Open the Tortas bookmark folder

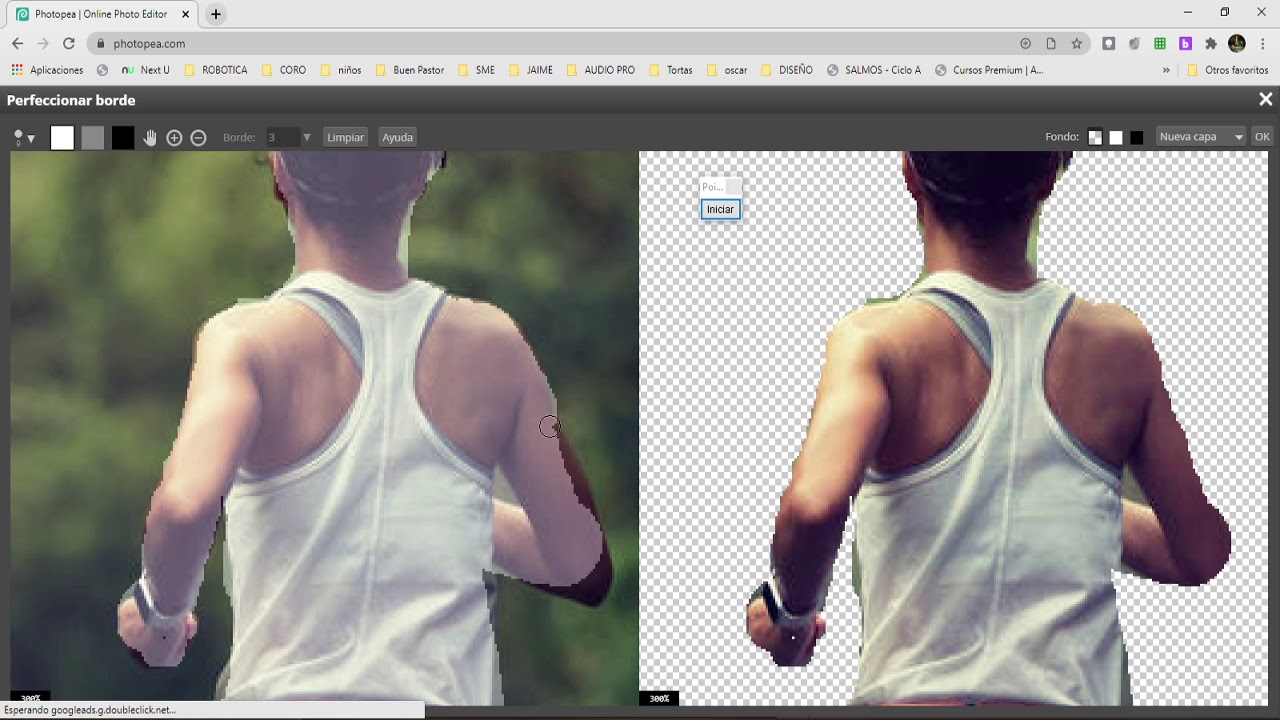[x=671, y=70]
